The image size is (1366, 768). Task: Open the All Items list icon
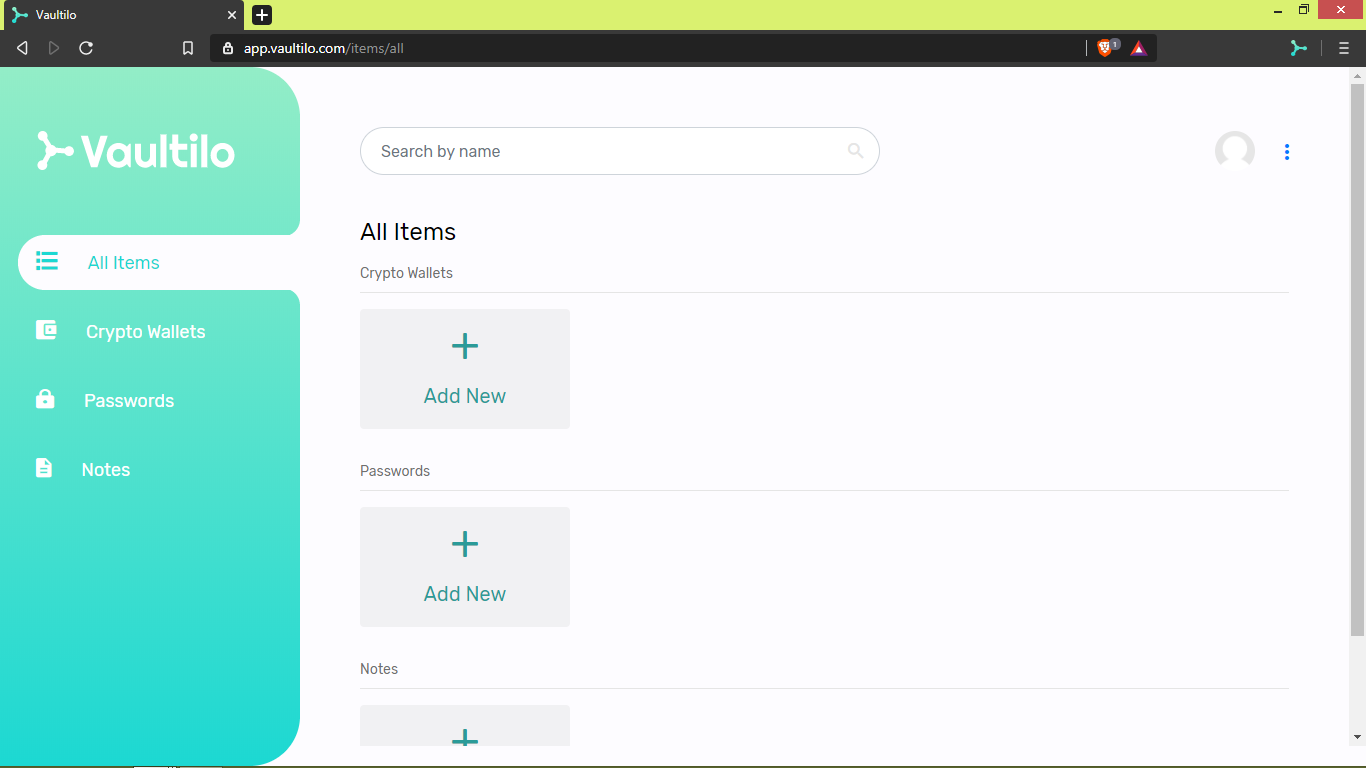[x=47, y=262]
